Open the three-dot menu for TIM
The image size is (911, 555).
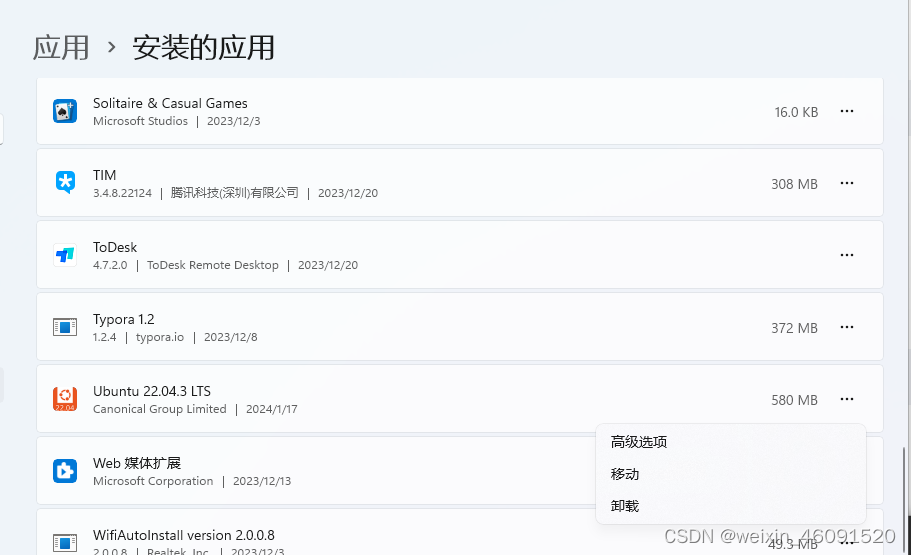pyautogui.click(x=847, y=183)
